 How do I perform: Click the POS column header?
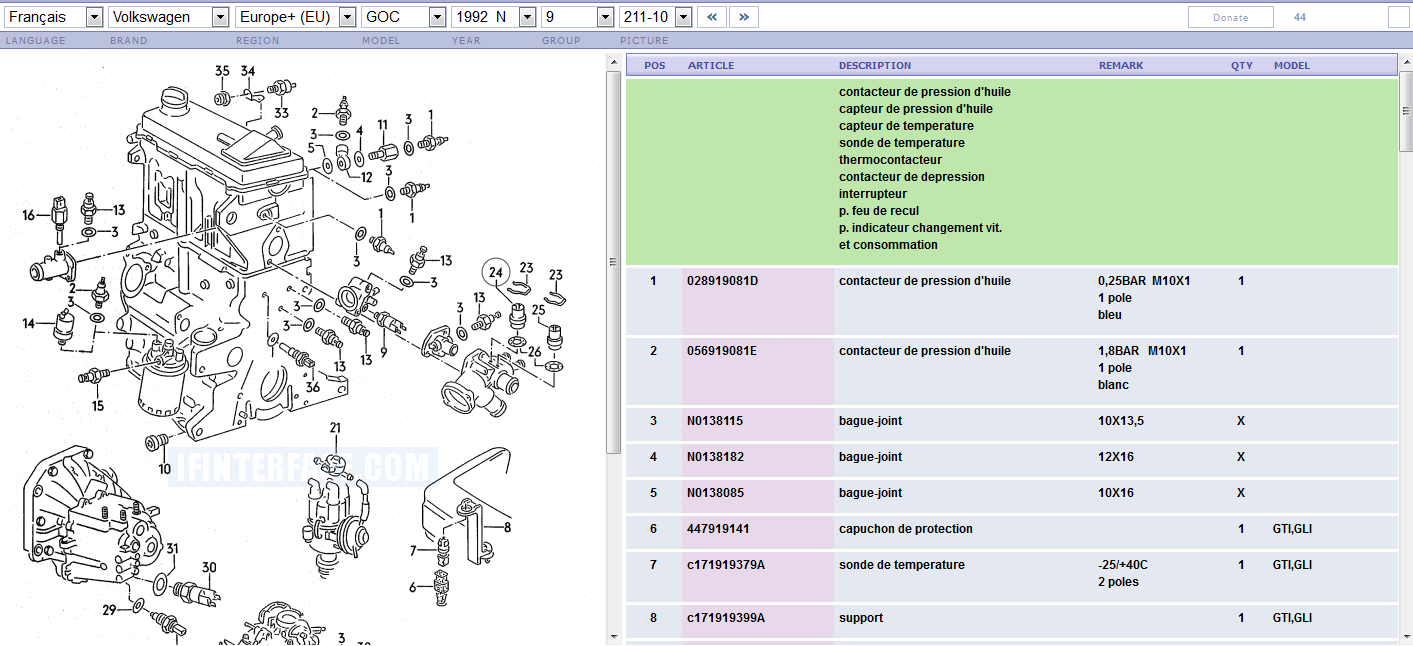tap(655, 65)
